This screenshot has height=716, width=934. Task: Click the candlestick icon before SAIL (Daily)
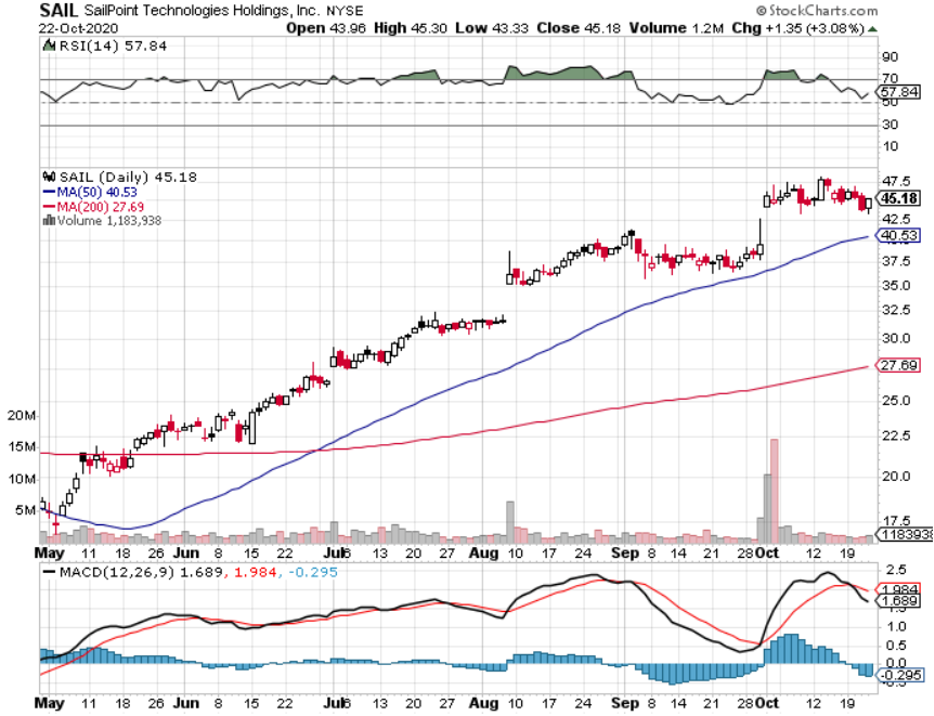click(49, 177)
